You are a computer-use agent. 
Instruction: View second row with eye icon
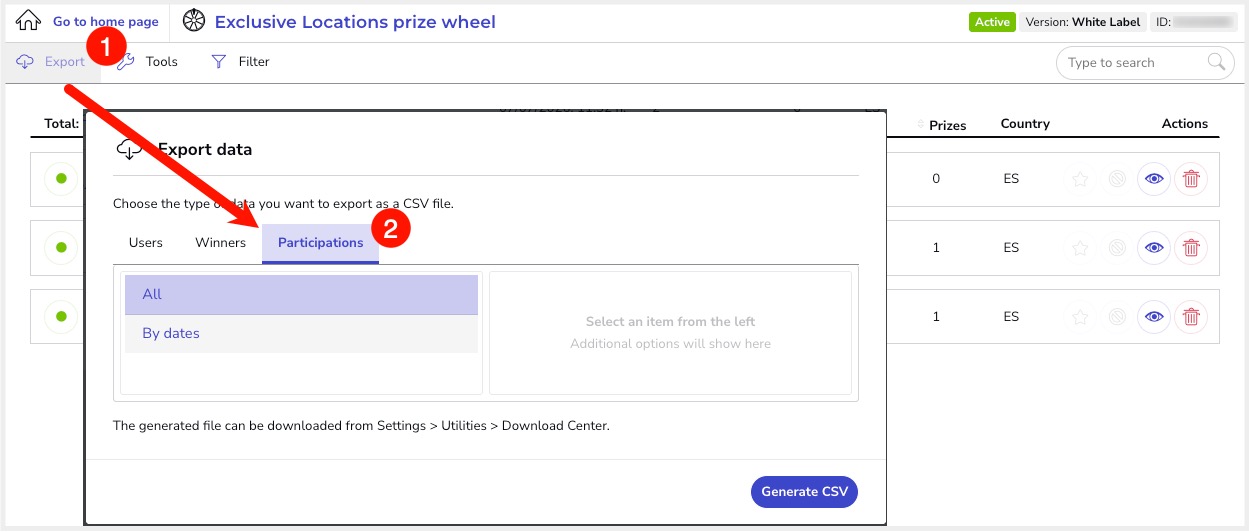click(1154, 248)
